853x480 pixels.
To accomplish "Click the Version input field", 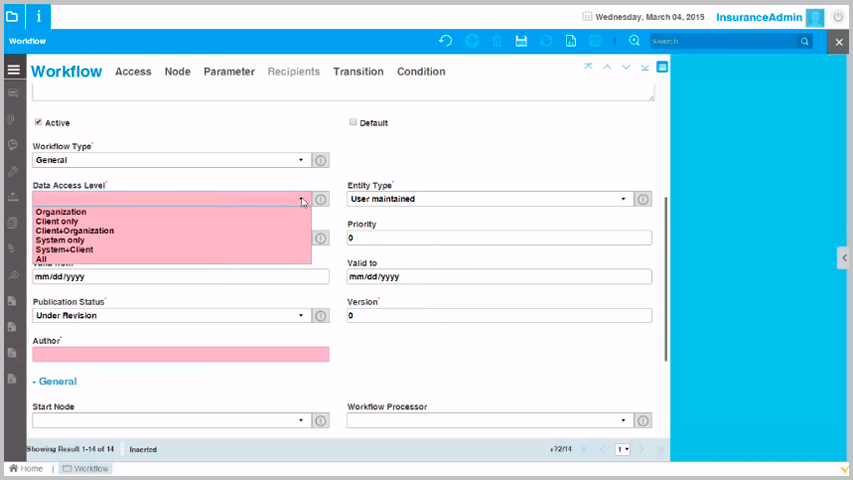I will (x=499, y=316).
